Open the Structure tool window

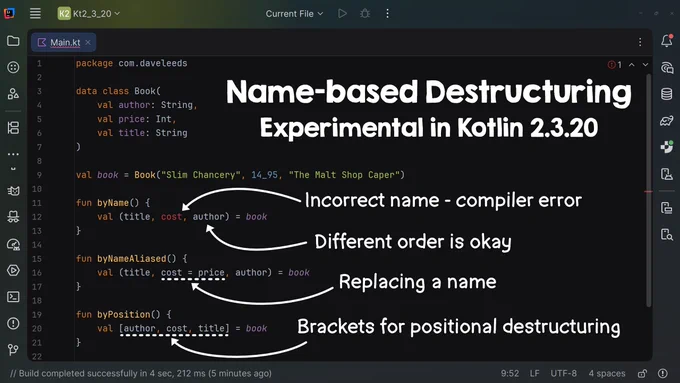pos(13,128)
